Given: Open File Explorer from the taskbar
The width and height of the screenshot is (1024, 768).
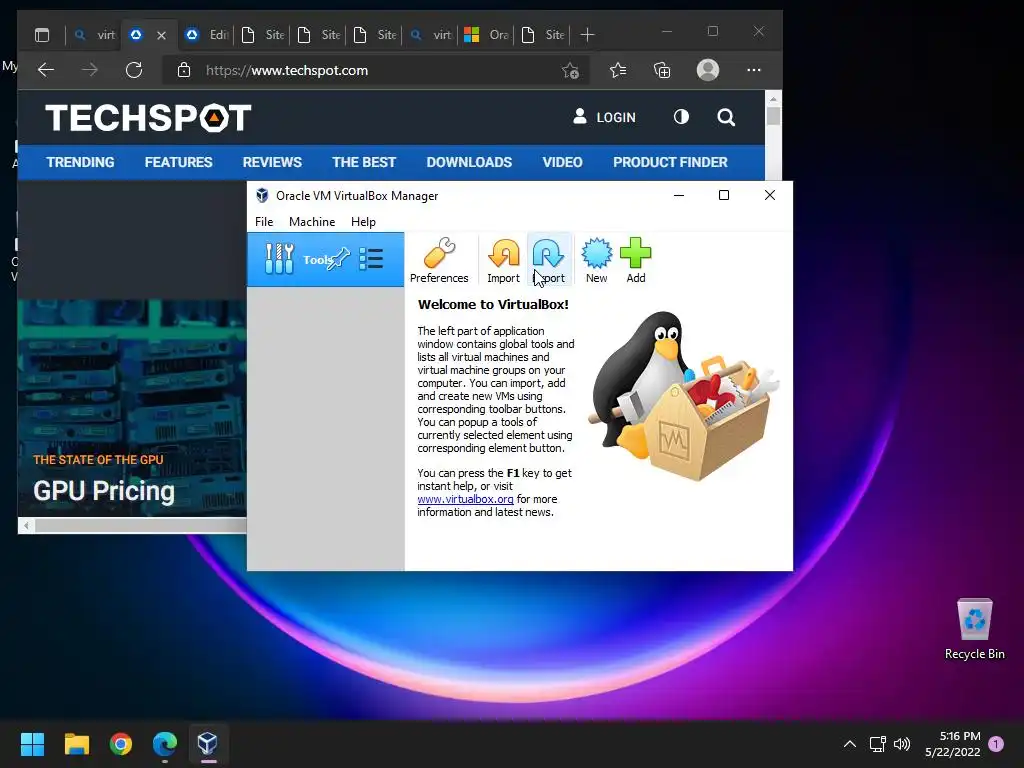Looking at the screenshot, I should tap(76, 744).
